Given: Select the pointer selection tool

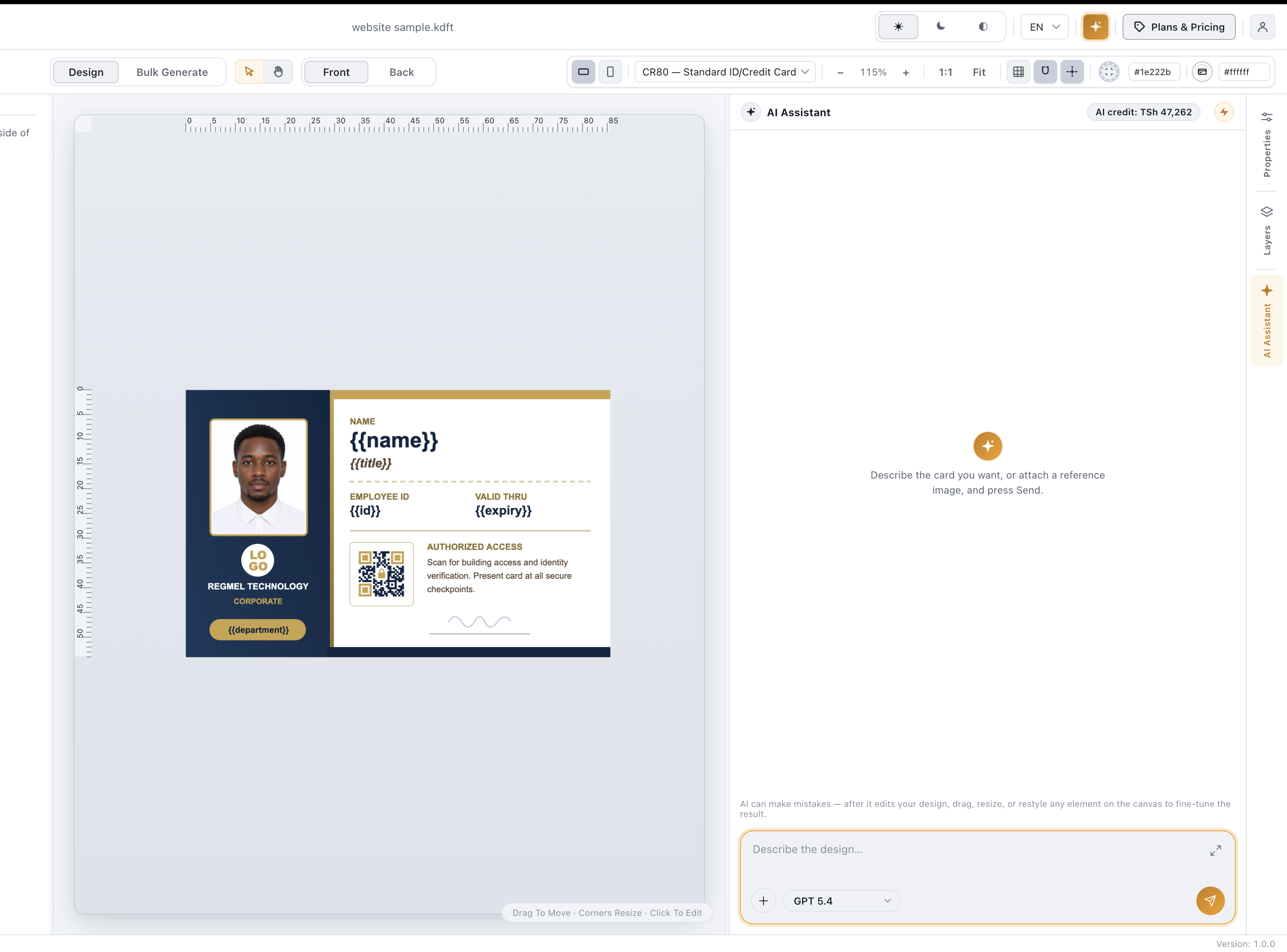Looking at the screenshot, I should coord(249,72).
